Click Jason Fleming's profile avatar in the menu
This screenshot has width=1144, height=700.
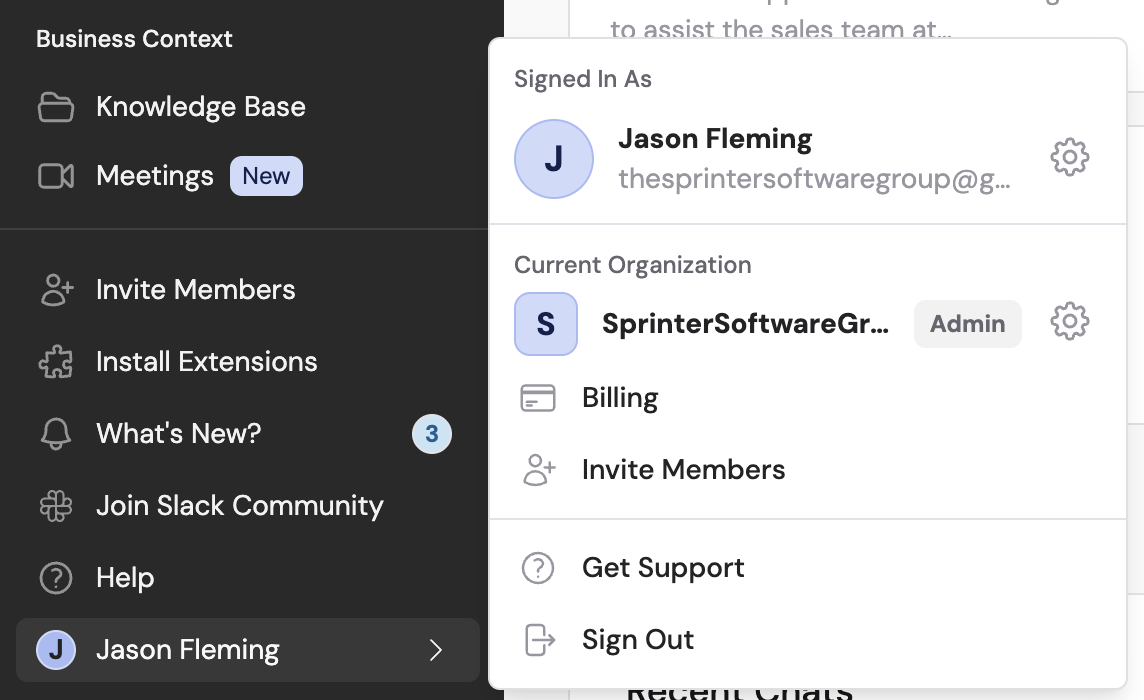(553, 158)
